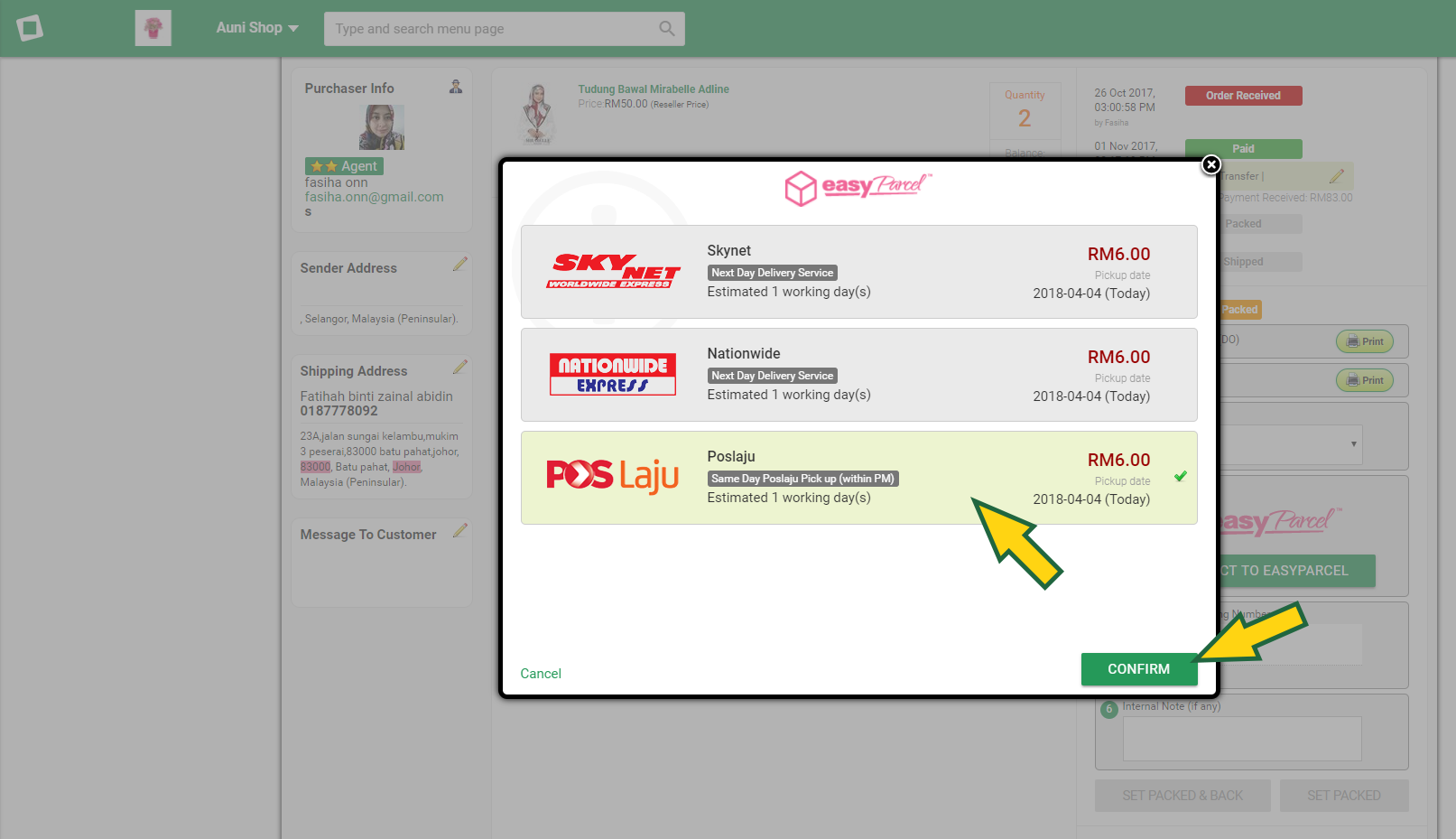Viewport: 1456px width, 839px height.
Task: Cancel the courier selection
Action: [541, 674]
